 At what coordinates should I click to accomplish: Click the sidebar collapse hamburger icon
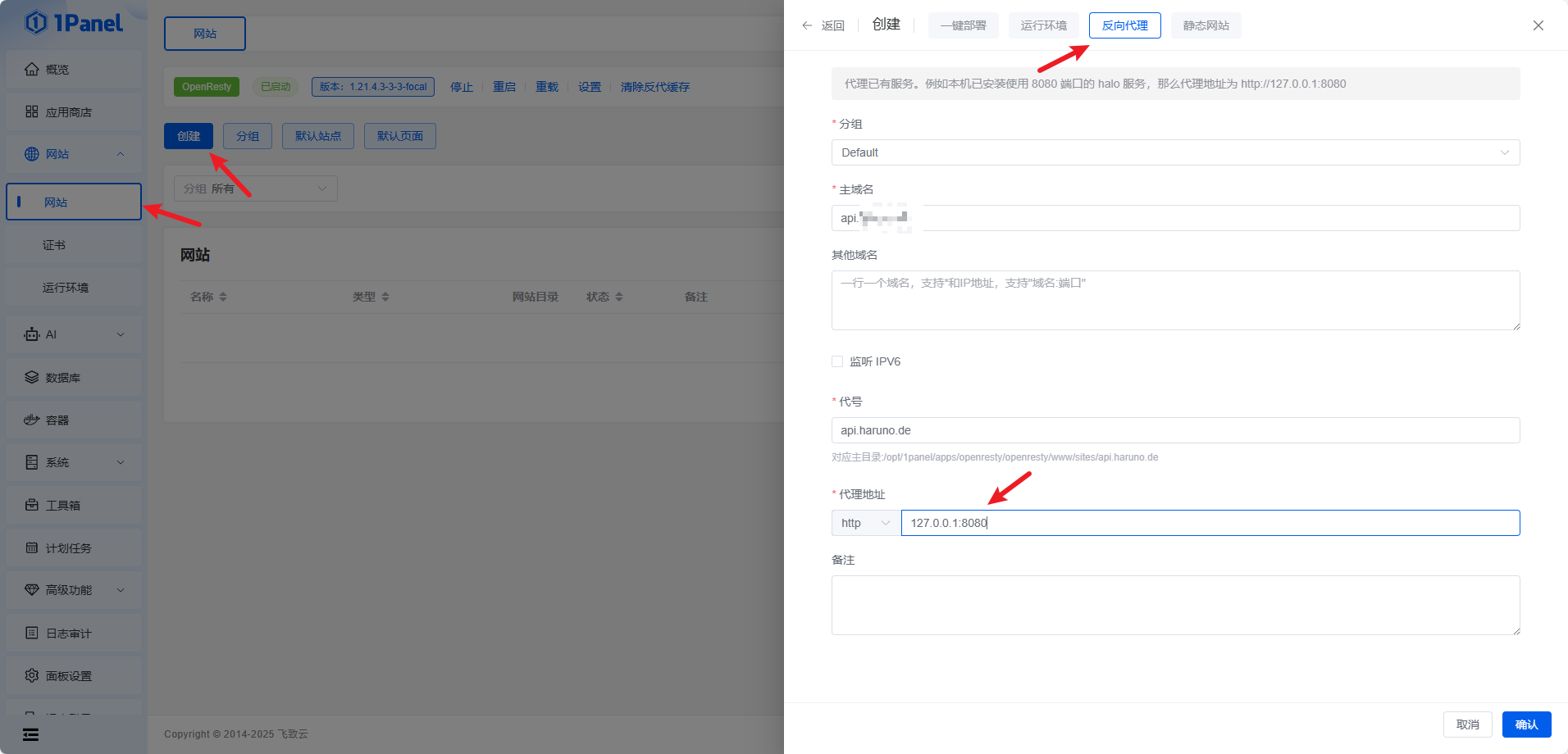[x=31, y=734]
